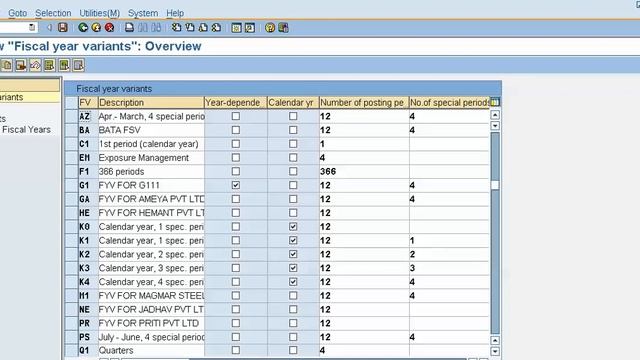Click the Next Page icon
The image size is (640, 360).
tap(203, 28)
